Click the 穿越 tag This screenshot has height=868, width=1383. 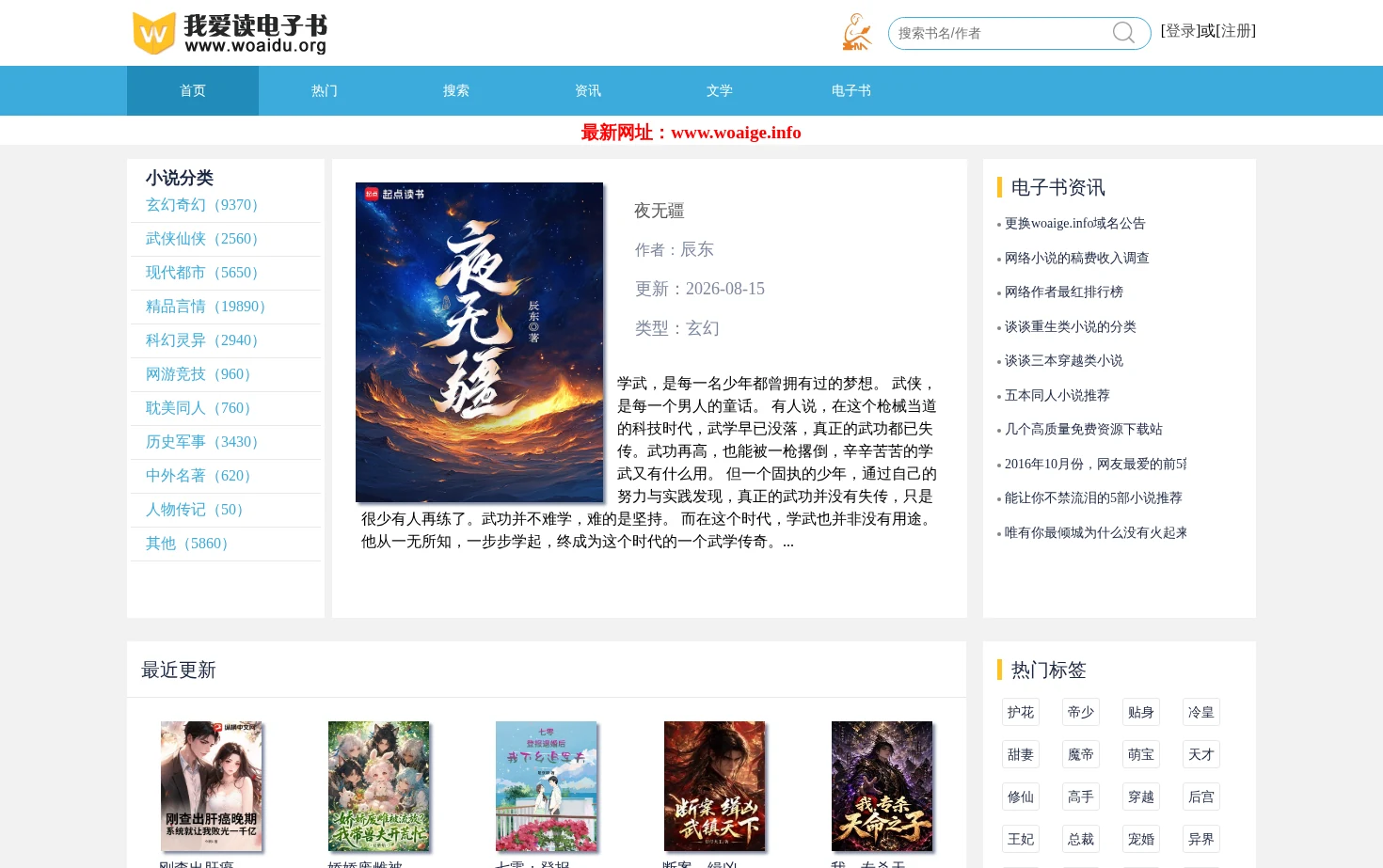point(1141,797)
